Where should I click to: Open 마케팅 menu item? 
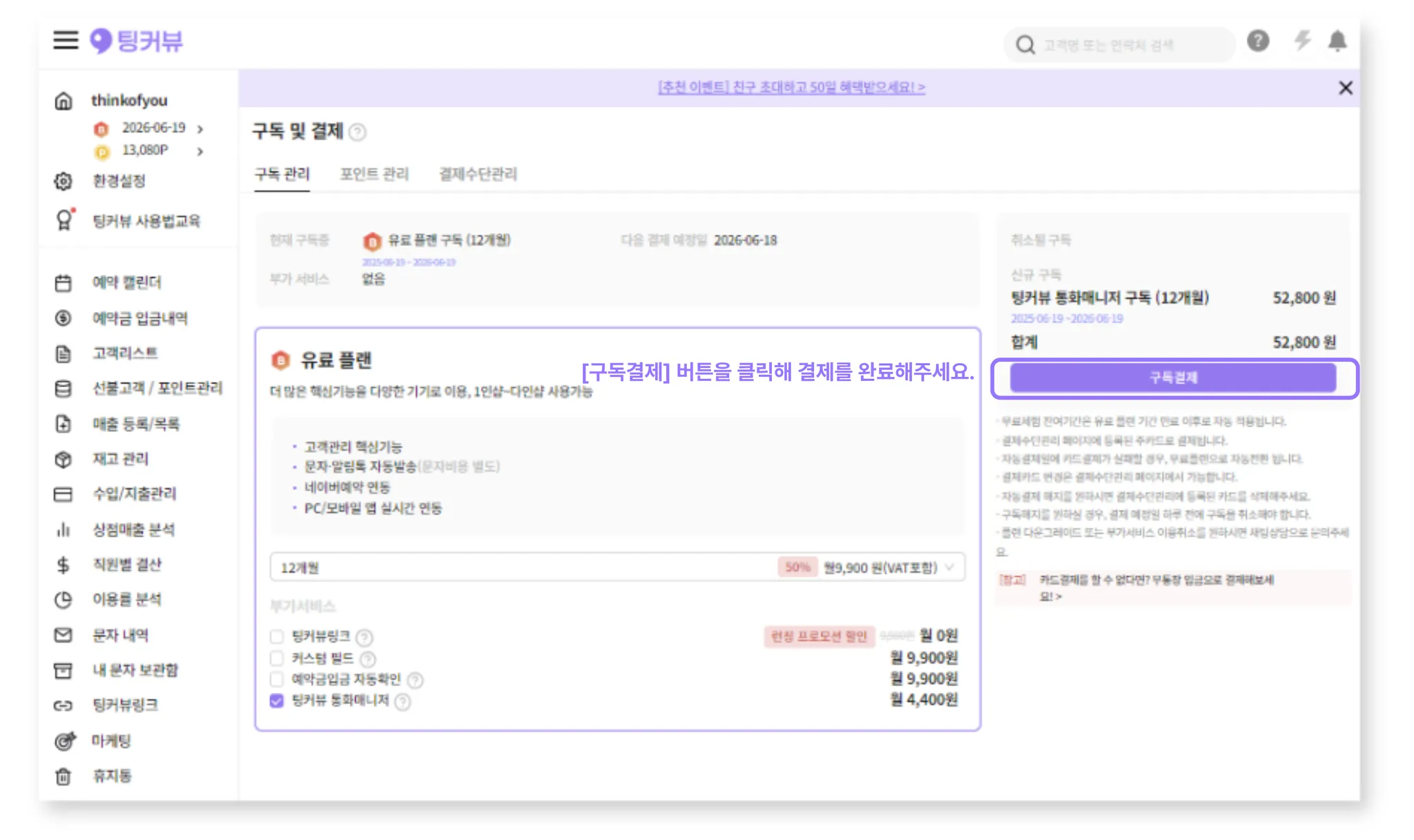coord(111,741)
